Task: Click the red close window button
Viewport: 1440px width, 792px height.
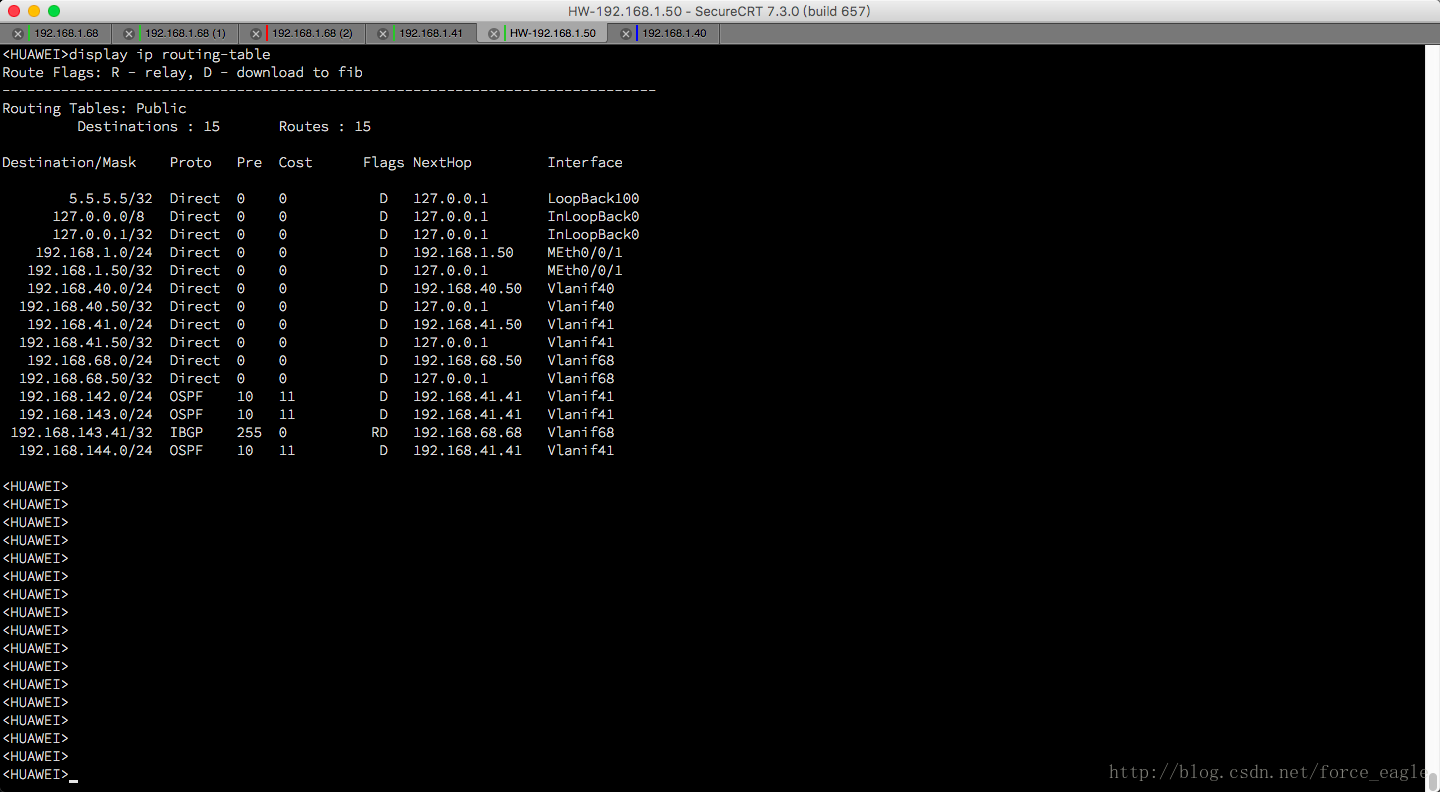Action: 14,11
